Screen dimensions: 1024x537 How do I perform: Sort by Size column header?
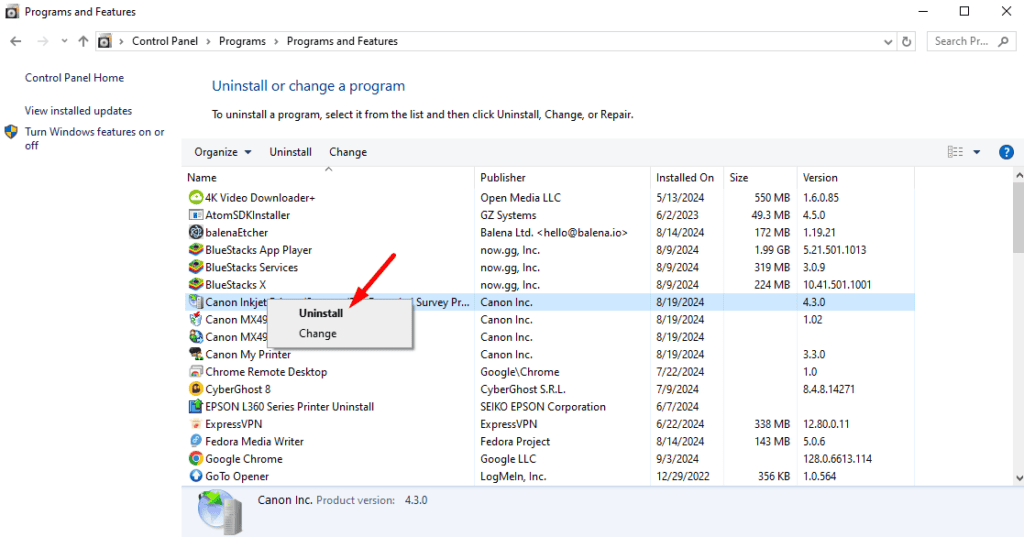click(760, 178)
